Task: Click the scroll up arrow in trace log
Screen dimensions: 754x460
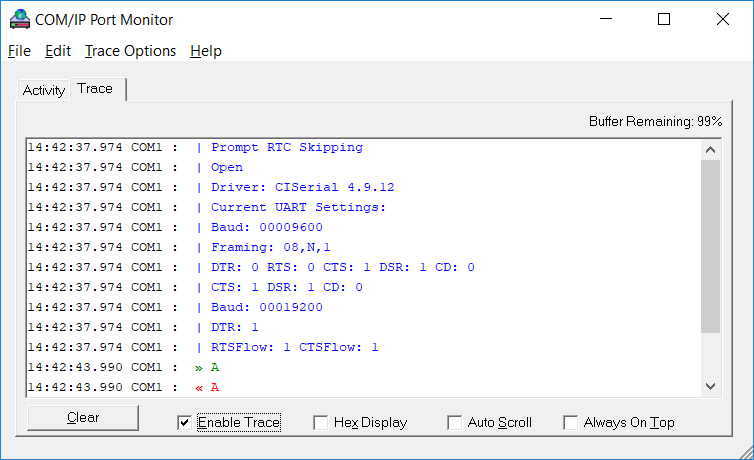Action: 710,149
